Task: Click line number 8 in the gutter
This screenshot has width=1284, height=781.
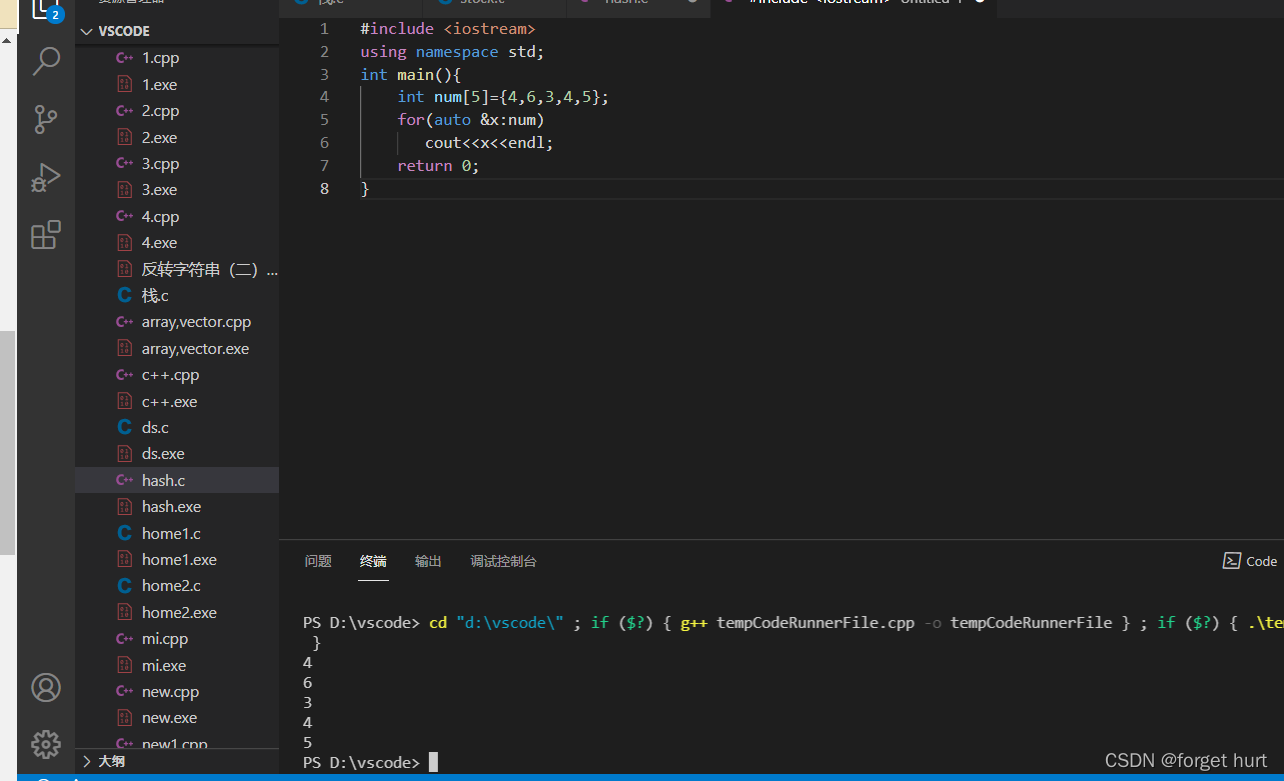Action: click(x=324, y=189)
